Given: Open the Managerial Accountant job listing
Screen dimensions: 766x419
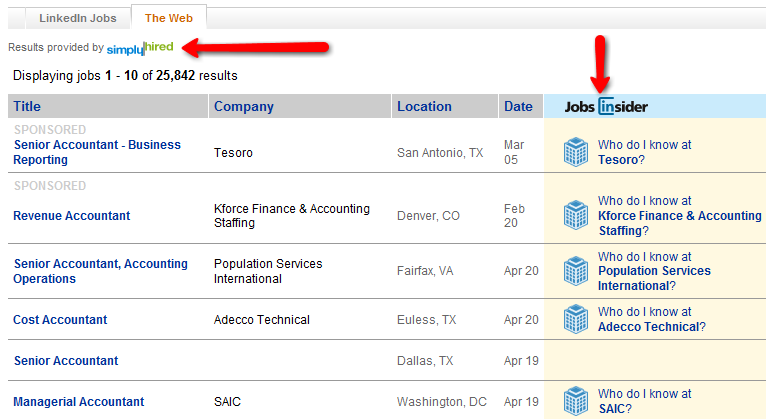Looking at the screenshot, I should pos(78,402).
